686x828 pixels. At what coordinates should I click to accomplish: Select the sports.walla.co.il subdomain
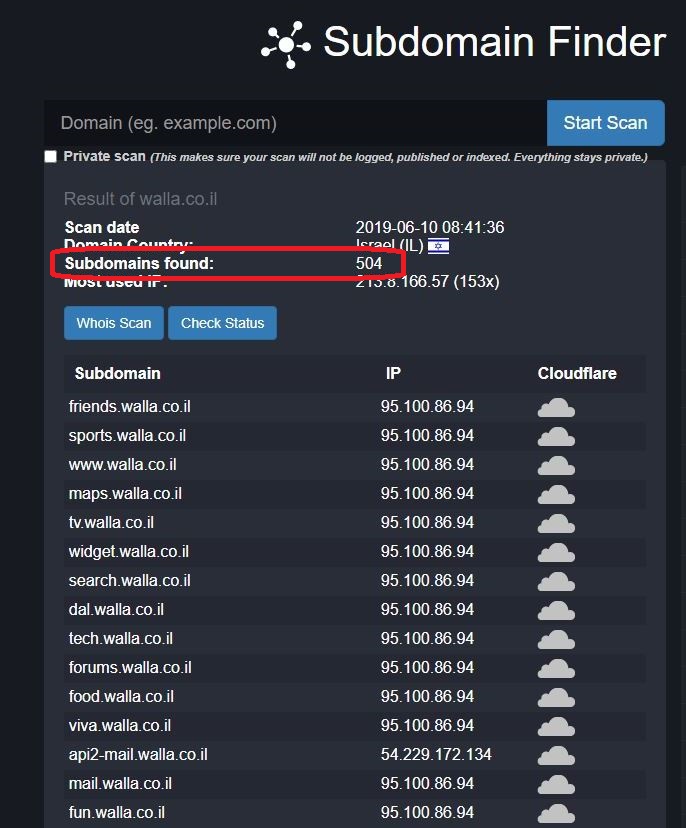pos(127,436)
